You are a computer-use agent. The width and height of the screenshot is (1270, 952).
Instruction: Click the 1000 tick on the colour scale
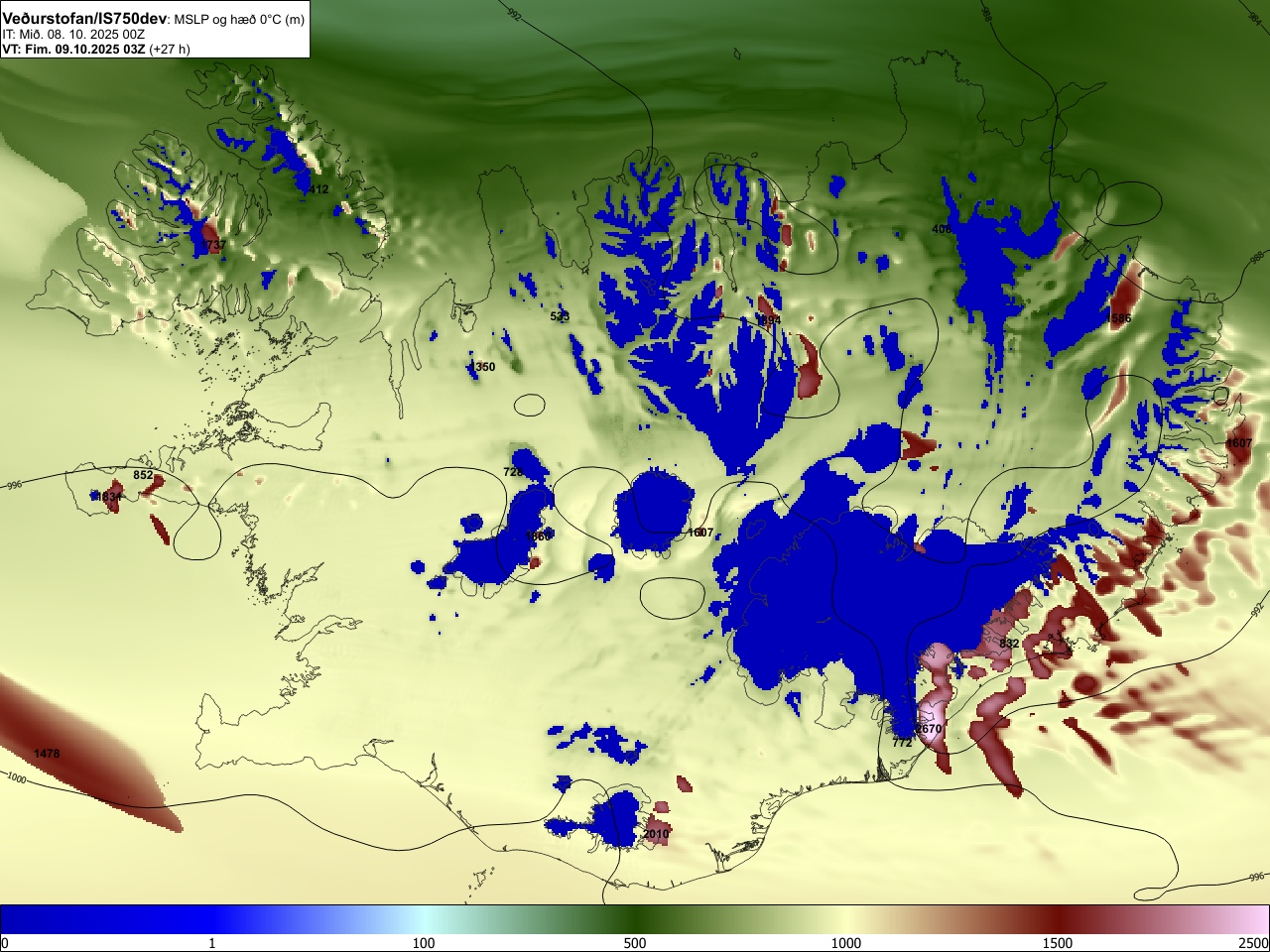coord(846,943)
